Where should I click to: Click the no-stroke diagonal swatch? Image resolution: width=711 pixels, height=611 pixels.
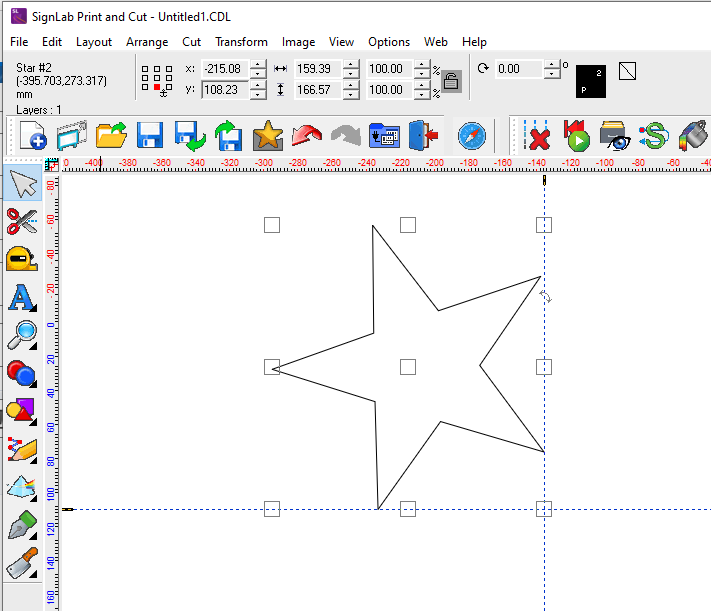[628, 71]
